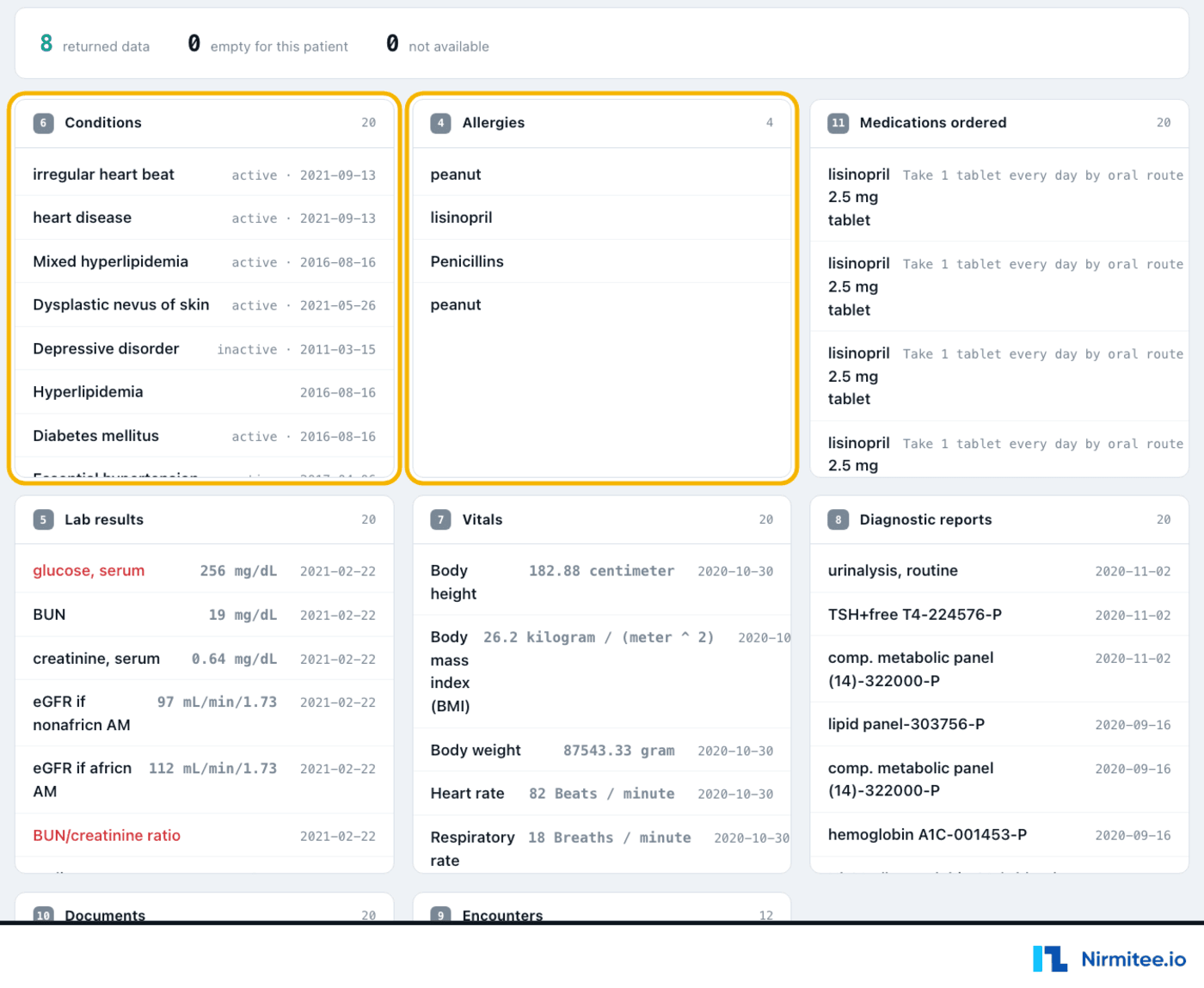This screenshot has height=988, width=1204.
Task: Click the glucose, serum lab result
Action: [205, 571]
